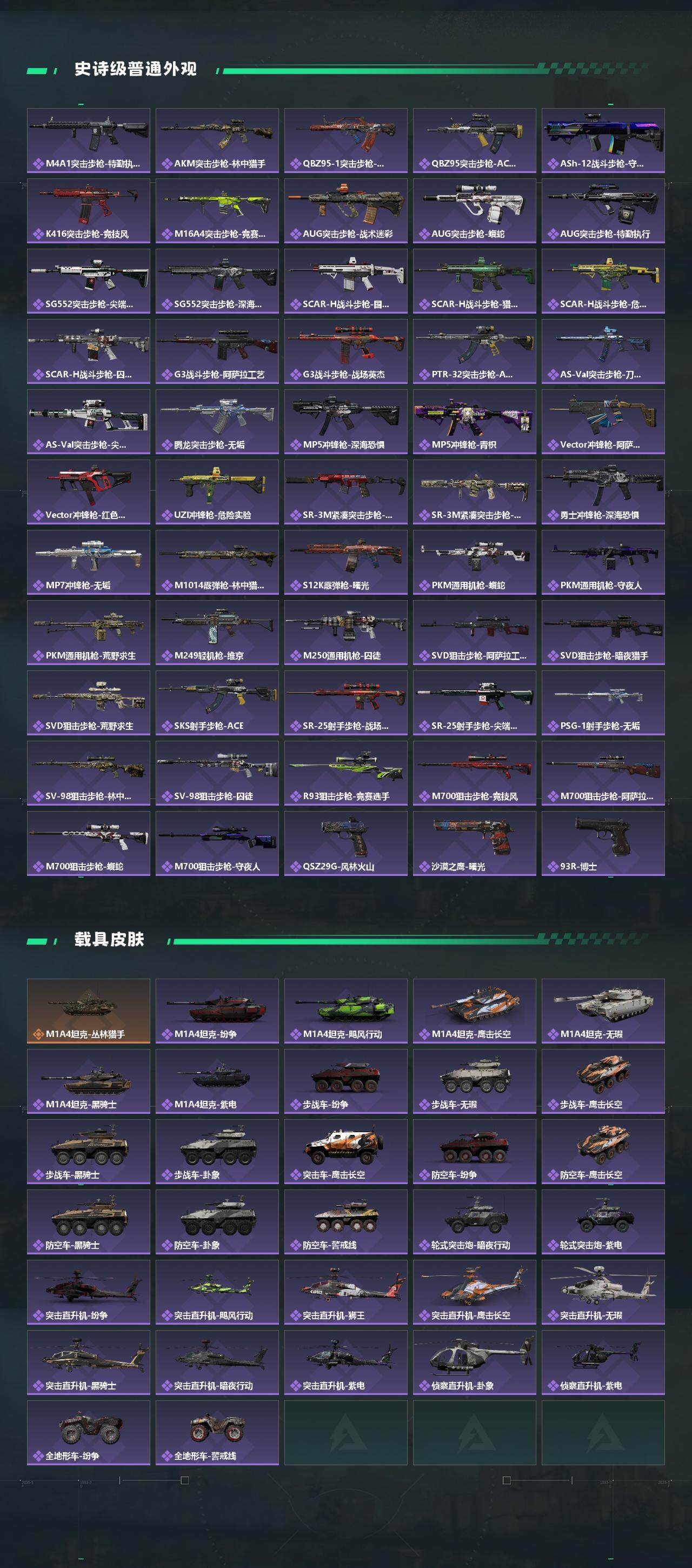Viewport: 692px width, 1568px height.
Task: Select the highlighted M1A4坦克-丛林猎手 vehicle skin
Action: pyautogui.click(x=88, y=1011)
